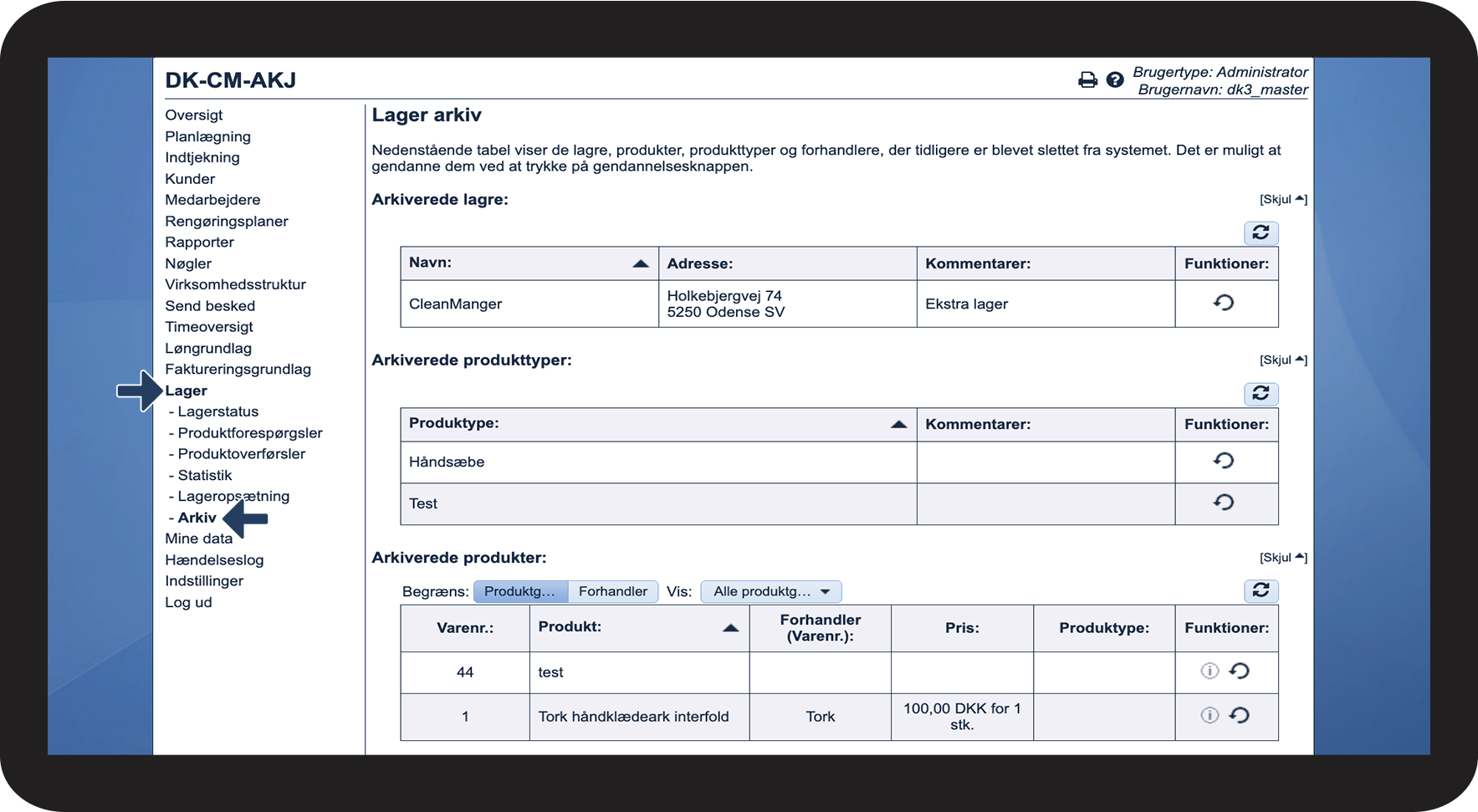Image resolution: width=1478 pixels, height=812 pixels.
Task: Open the help question mark icon
Action: (x=1114, y=80)
